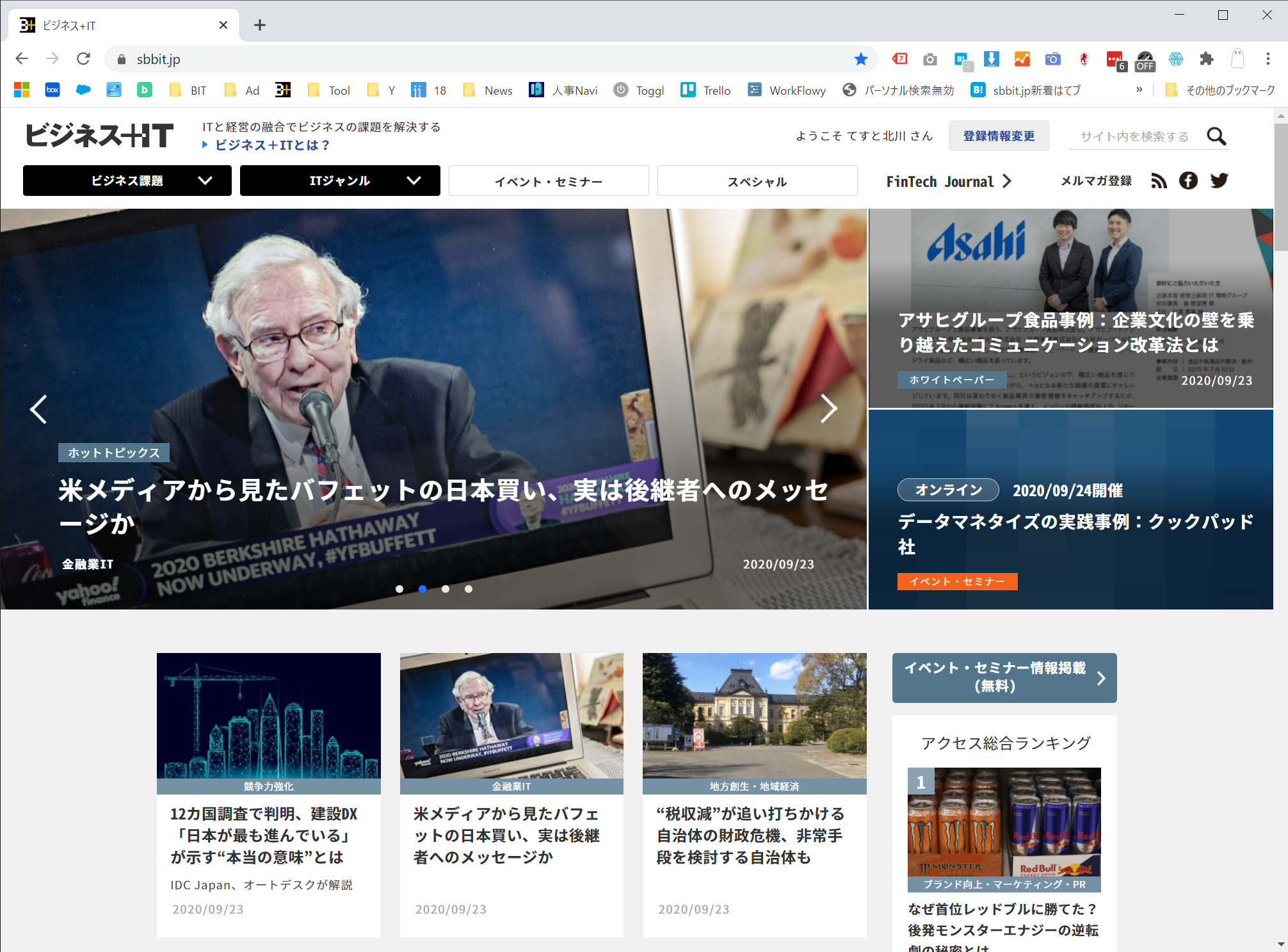Click the search magnifier icon
Viewport: 1288px width, 952px height.
1216,136
